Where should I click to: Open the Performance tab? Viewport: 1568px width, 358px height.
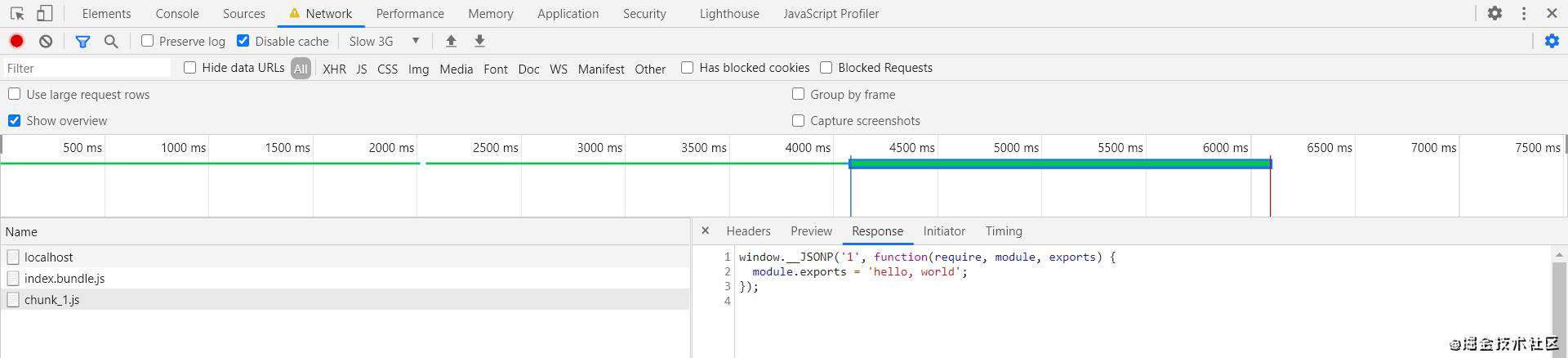point(410,14)
